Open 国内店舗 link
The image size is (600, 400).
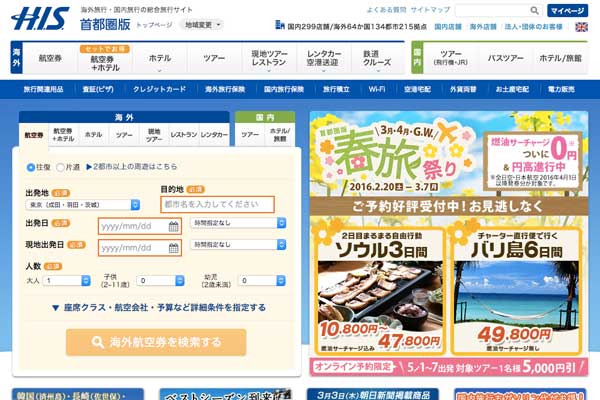coord(448,27)
